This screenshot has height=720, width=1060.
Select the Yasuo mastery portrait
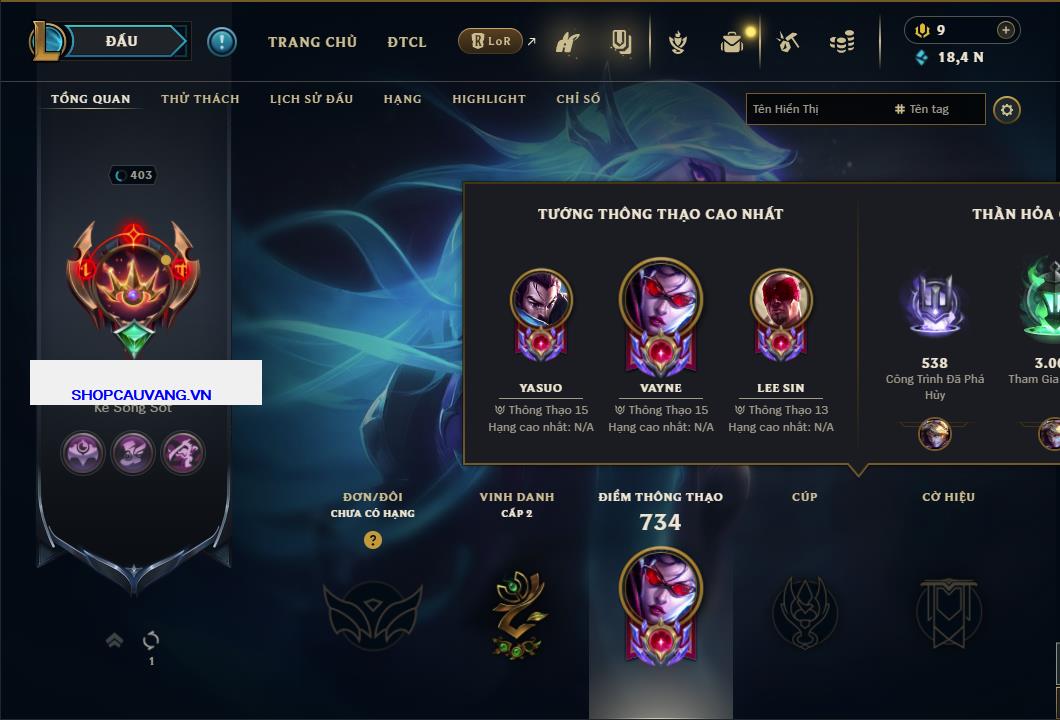pyautogui.click(x=541, y=315)
